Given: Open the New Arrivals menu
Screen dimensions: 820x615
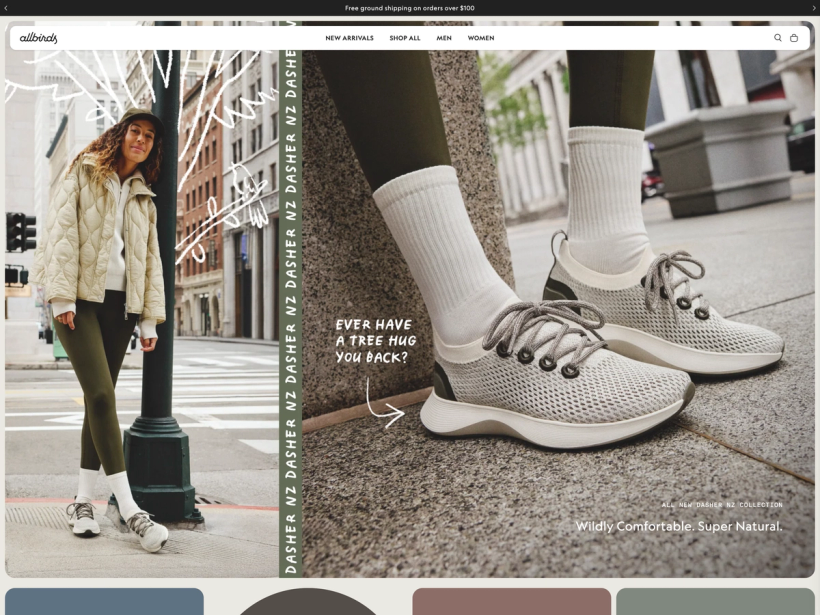Looking at the screenshot, I should [x=349, y=38].
